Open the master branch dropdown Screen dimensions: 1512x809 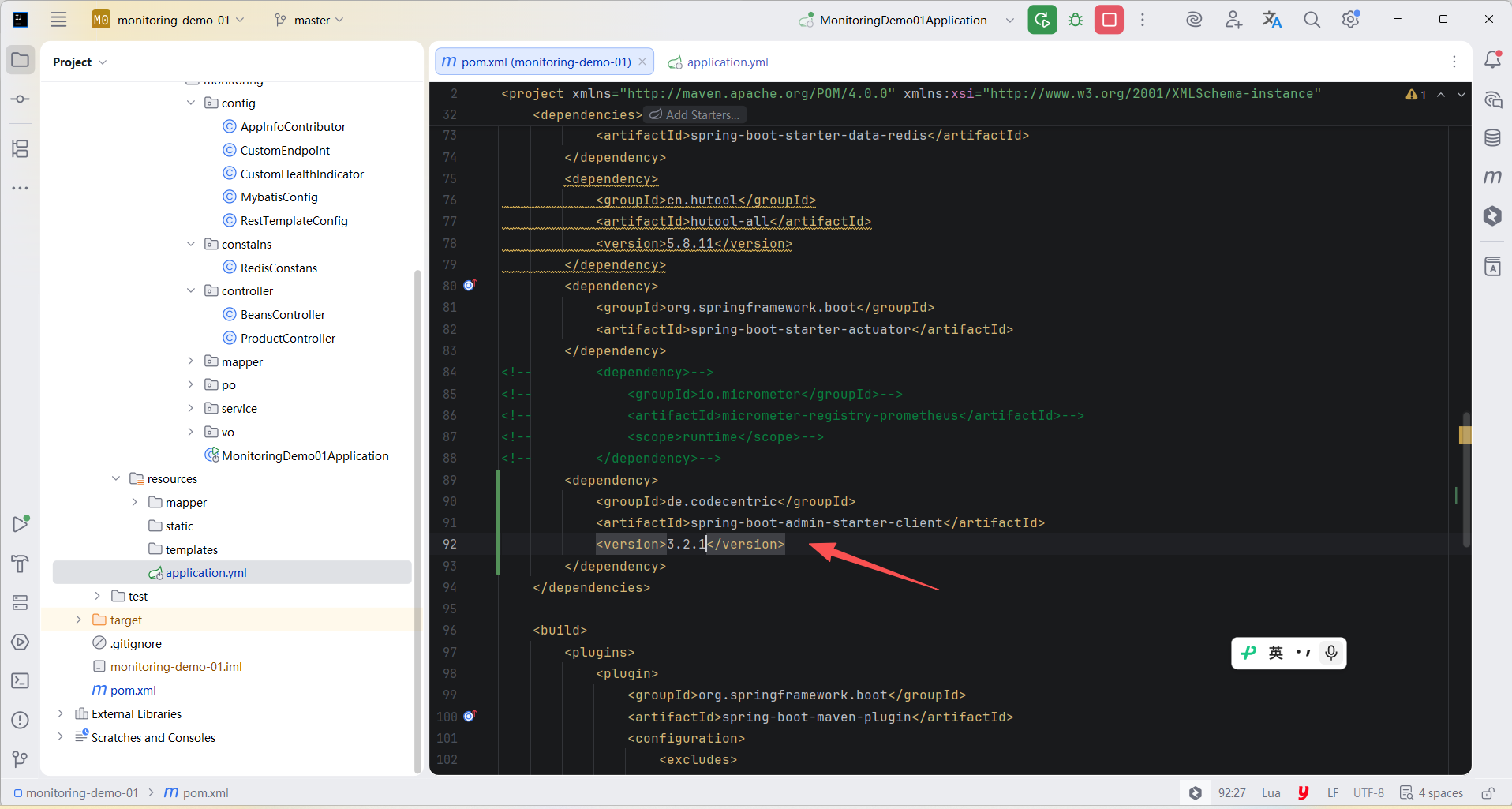[309, 20]
